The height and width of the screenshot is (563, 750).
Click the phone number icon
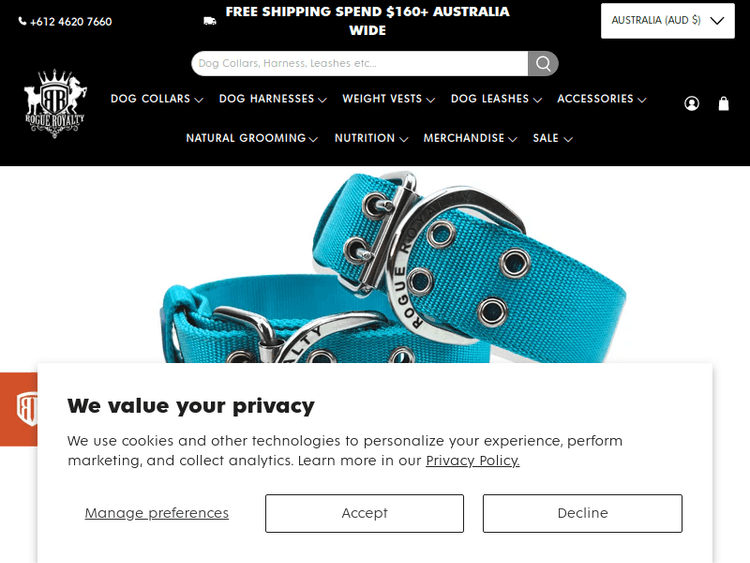(22, 21)
